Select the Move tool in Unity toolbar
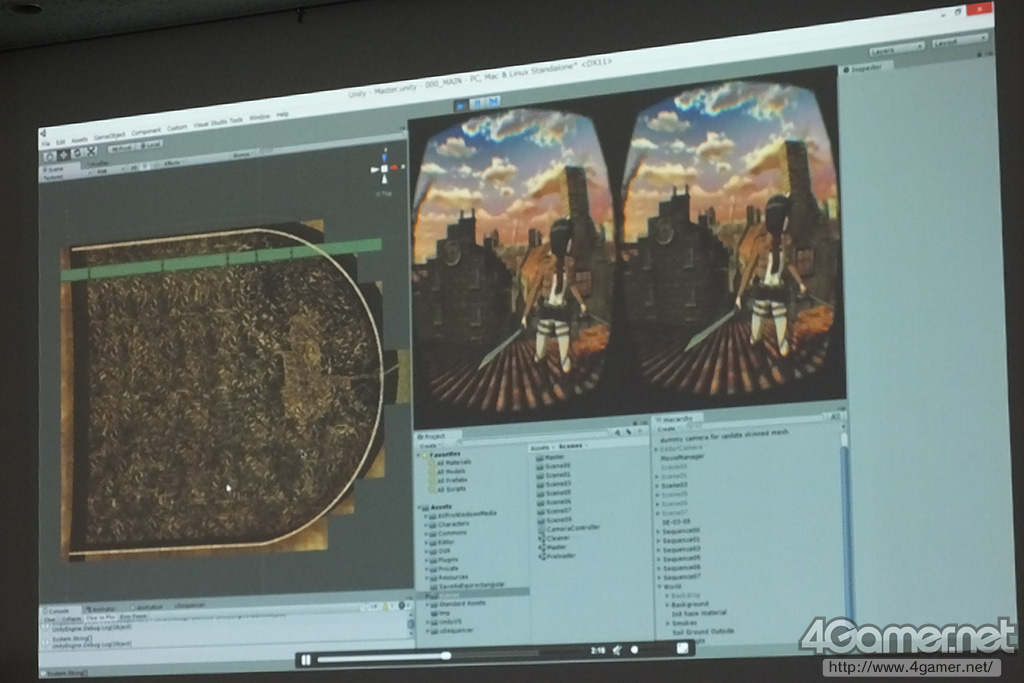 click(63, 155)
